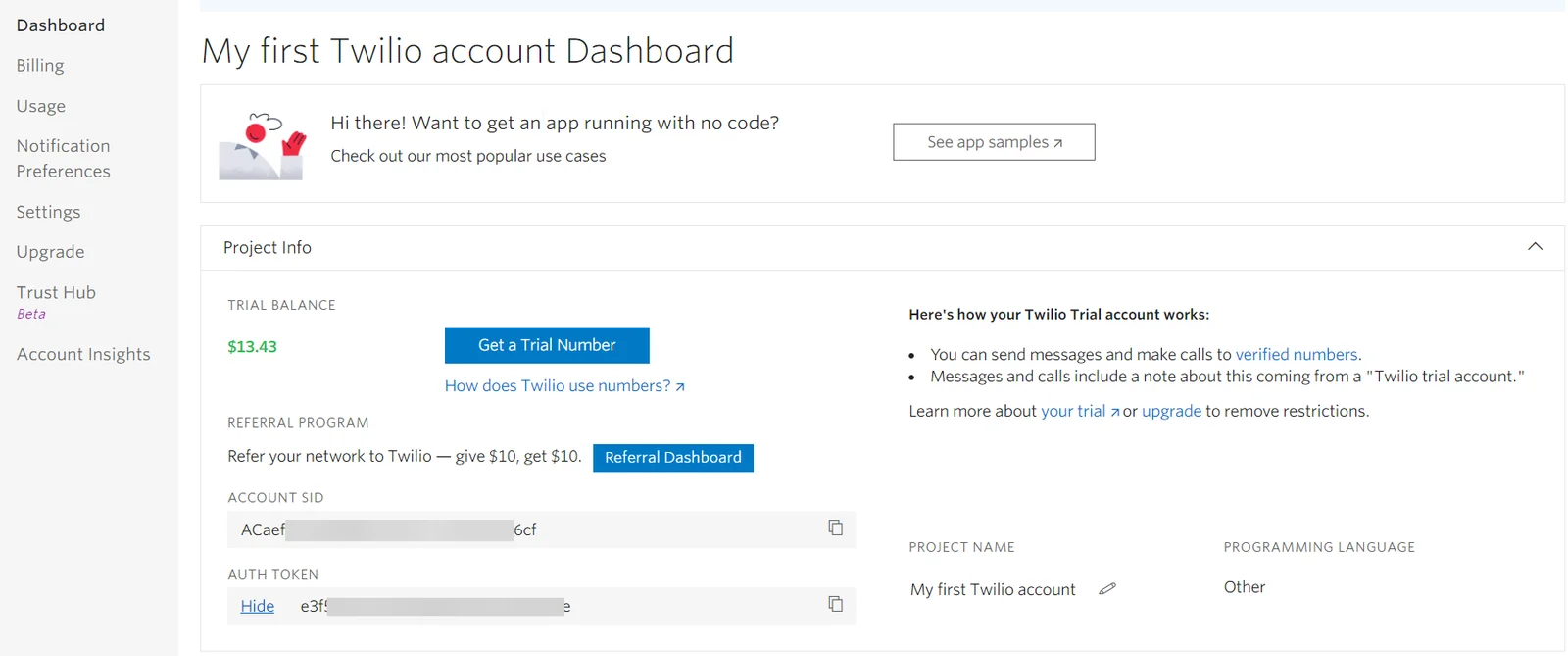Click Check out our most popular use cases
The width and height of the screenshot is (1568, 656).
[468, 156]
